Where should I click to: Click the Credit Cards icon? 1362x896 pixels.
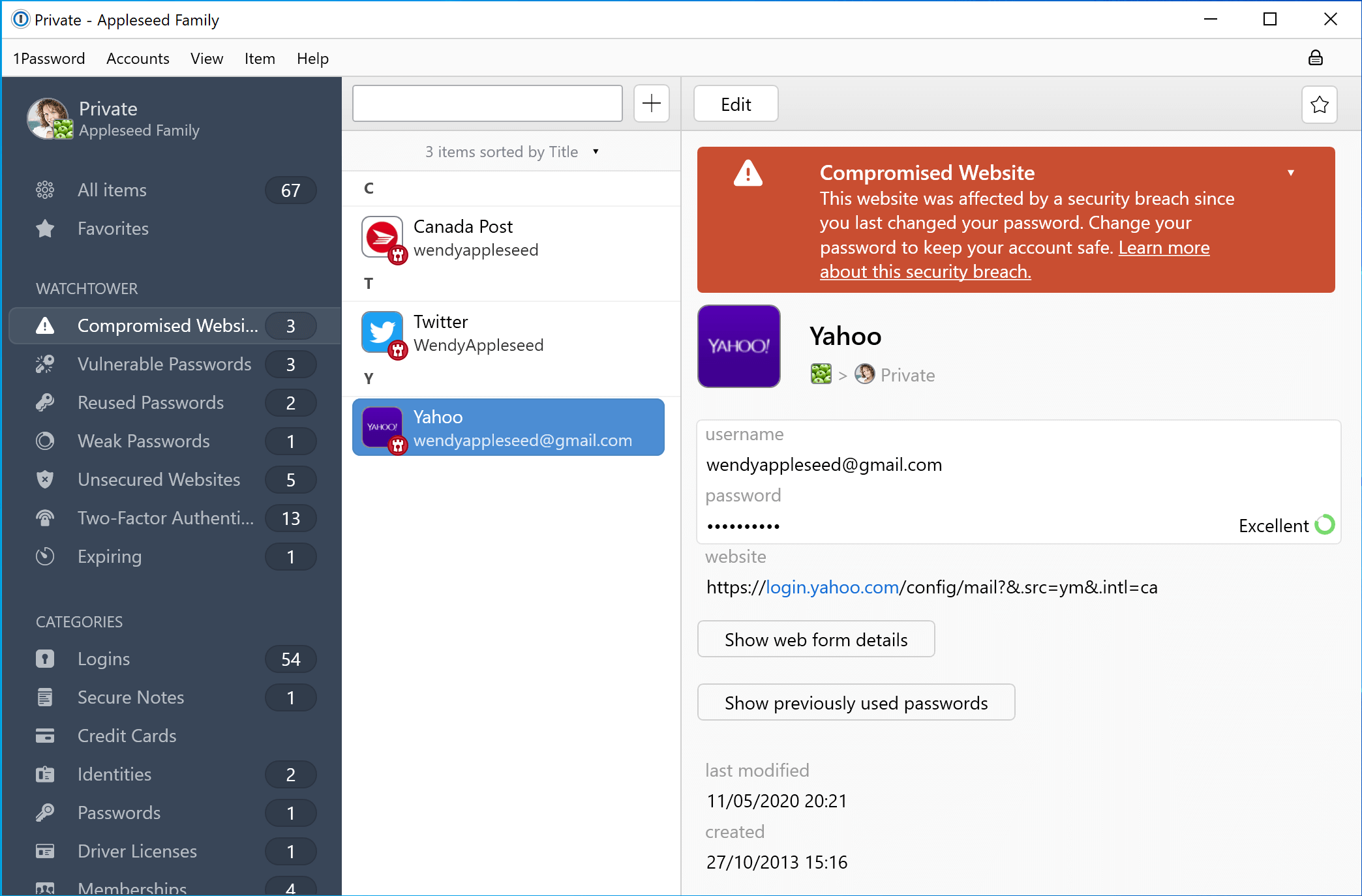click(45, 736)
